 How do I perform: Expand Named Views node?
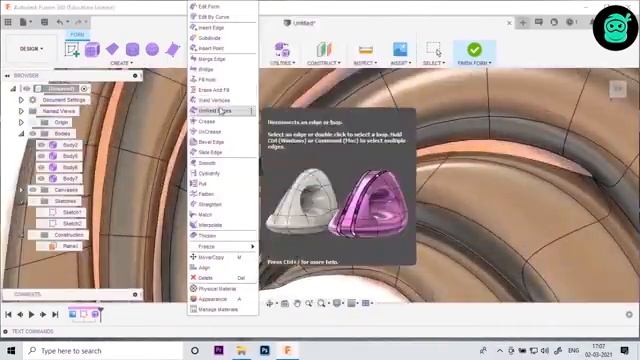21,111
